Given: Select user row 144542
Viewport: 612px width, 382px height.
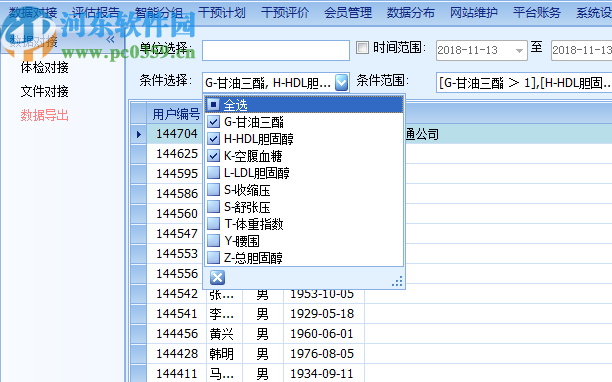Looking at the screenshot, I should pos(177,294).
